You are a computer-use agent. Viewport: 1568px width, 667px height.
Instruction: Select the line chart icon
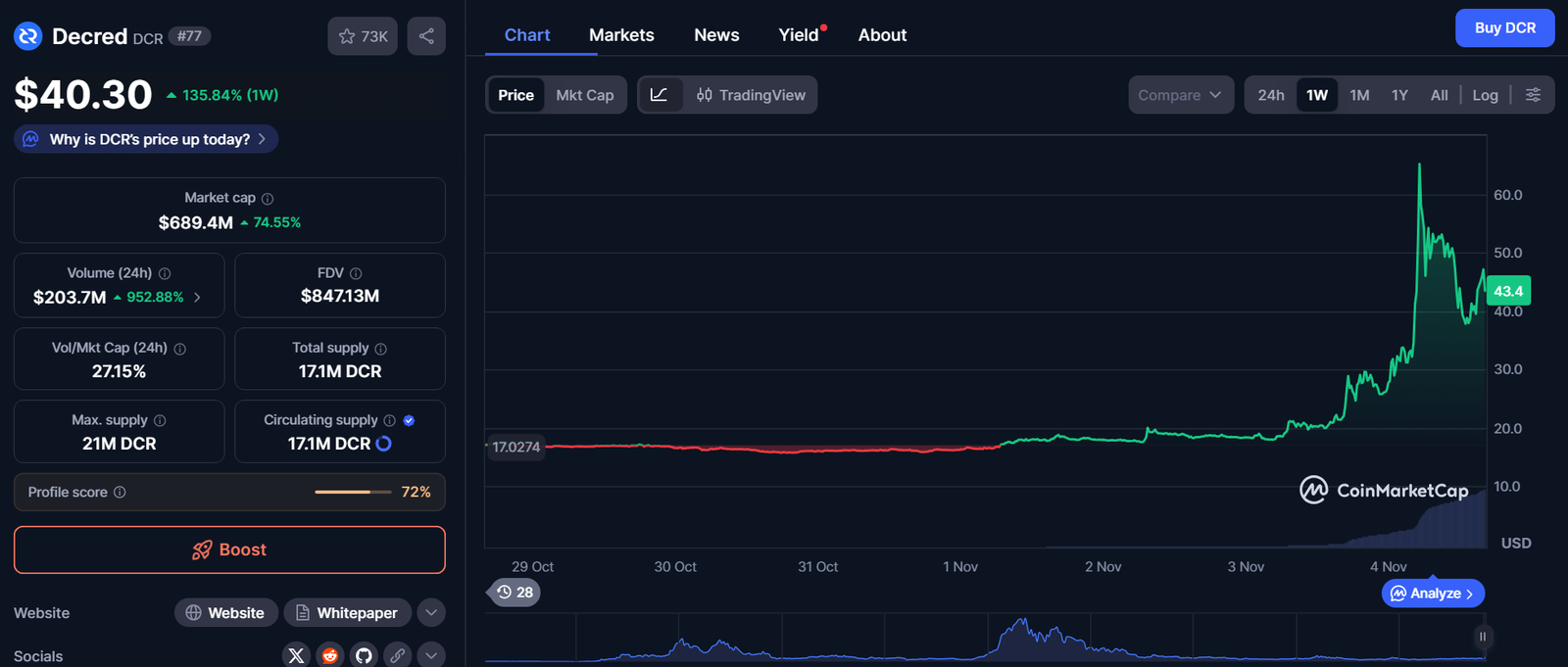click(660, 95)
